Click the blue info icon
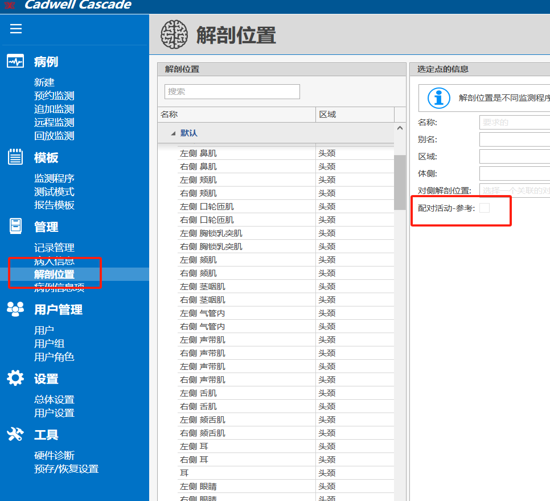550x501 pixels. click(x=438, y=98)
